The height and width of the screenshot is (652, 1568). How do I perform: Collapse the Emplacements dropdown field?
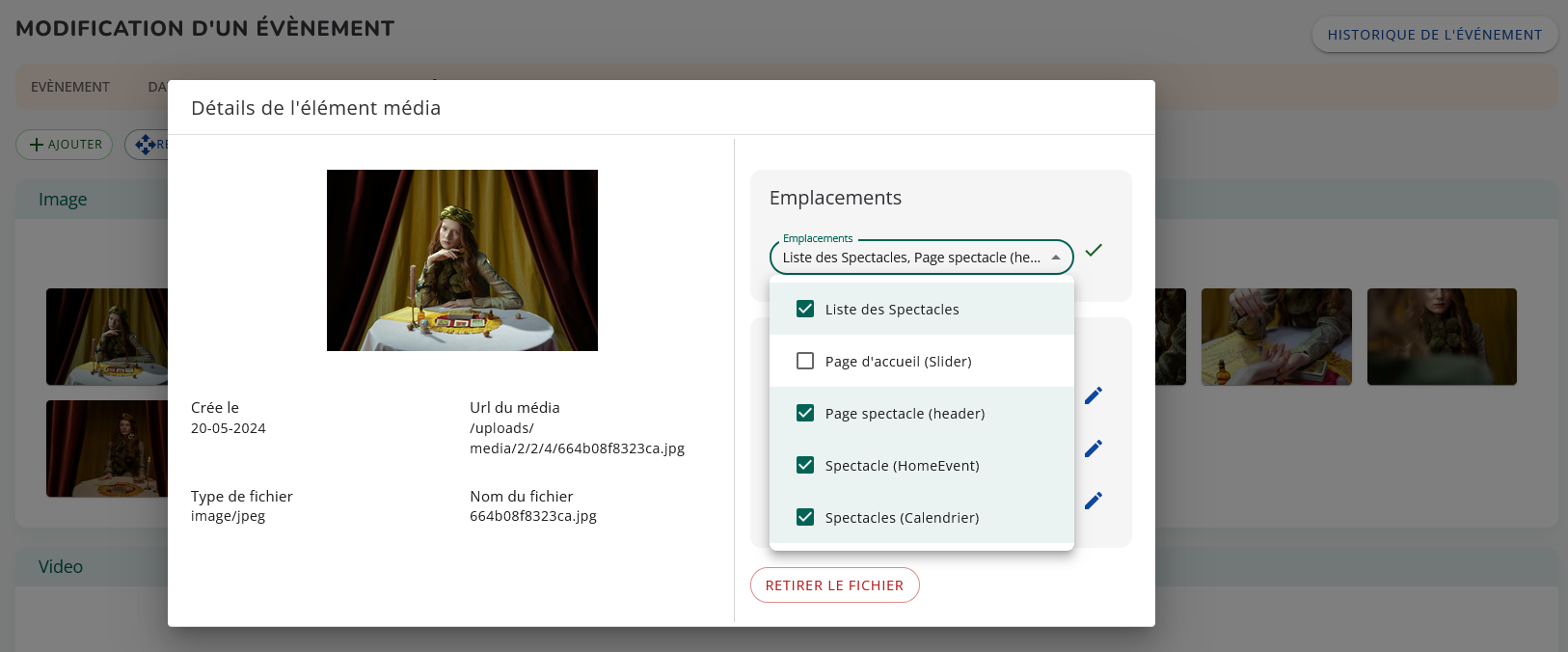1056,258
